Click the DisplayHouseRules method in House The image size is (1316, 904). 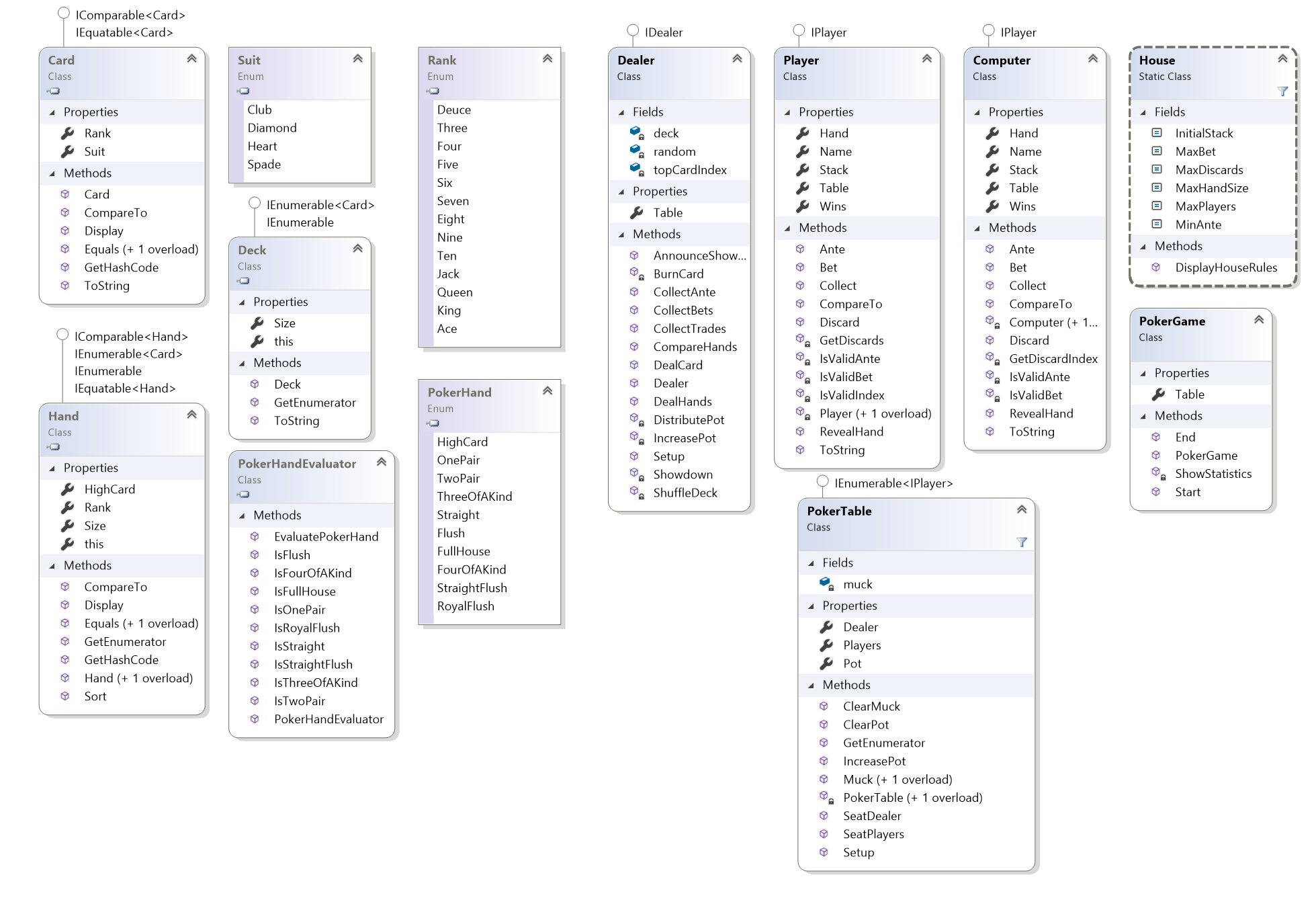pyautogui.click(x=1226, y=267)
